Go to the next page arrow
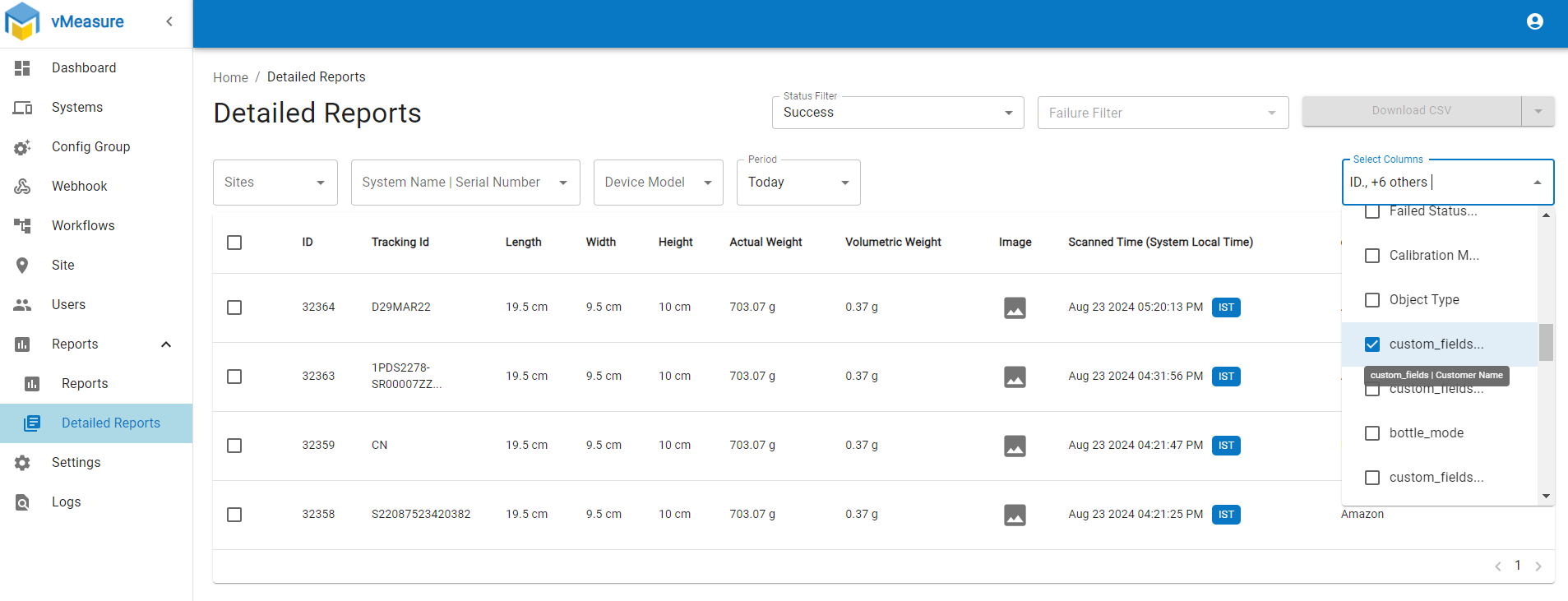The image size is (1568, 601). pyautogui.click(x=1538, y=566)
